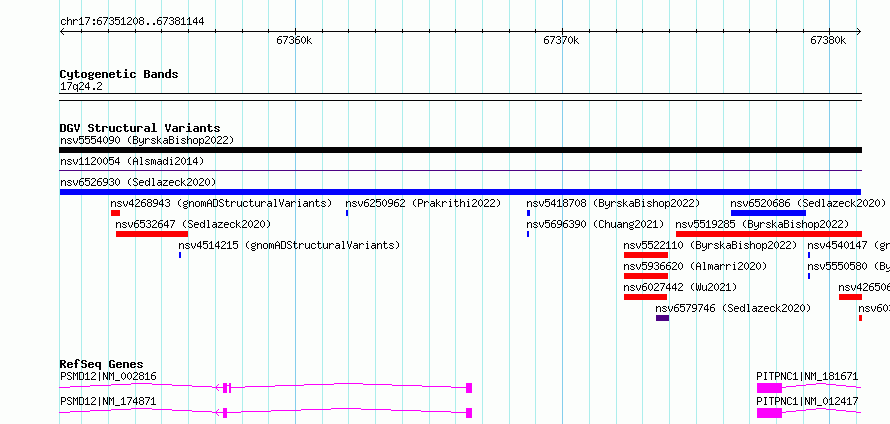Open the nsv6526930 (Sedlazeck2020) label
The image size is (890, 424).
coord(138,182)
